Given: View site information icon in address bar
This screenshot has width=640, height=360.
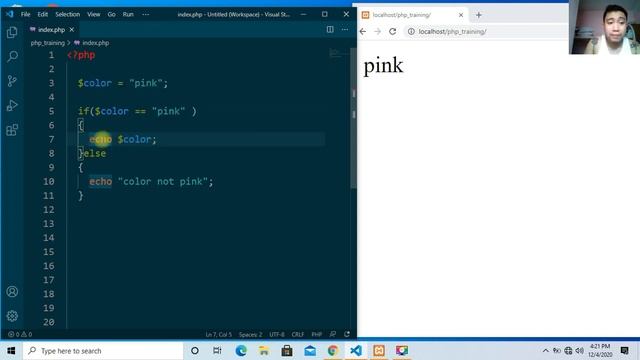Looking at the screenshot, I should point(411,31).
